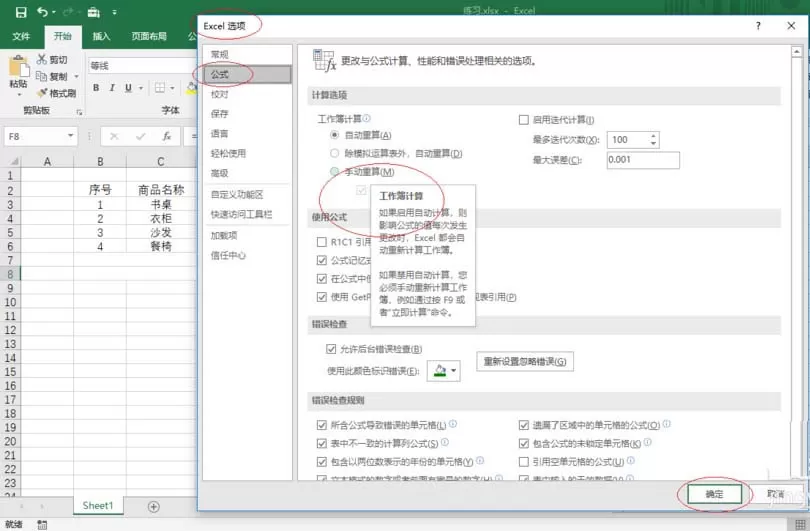Open the Name Box dropdown arrow
The width and height of the screenshot is (810, 531).
(x=71, y=136)
